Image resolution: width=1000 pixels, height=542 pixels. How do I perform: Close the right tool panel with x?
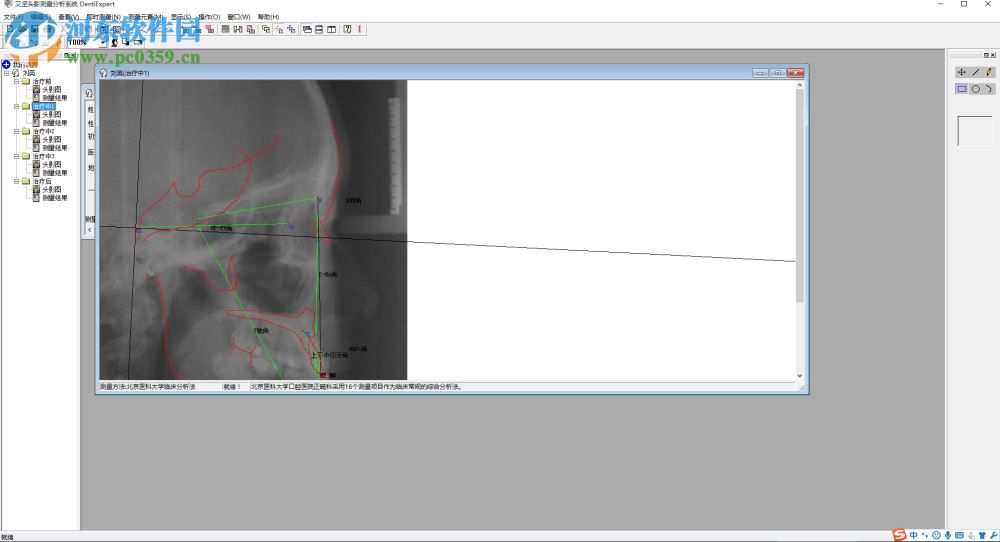pos(993,55)
